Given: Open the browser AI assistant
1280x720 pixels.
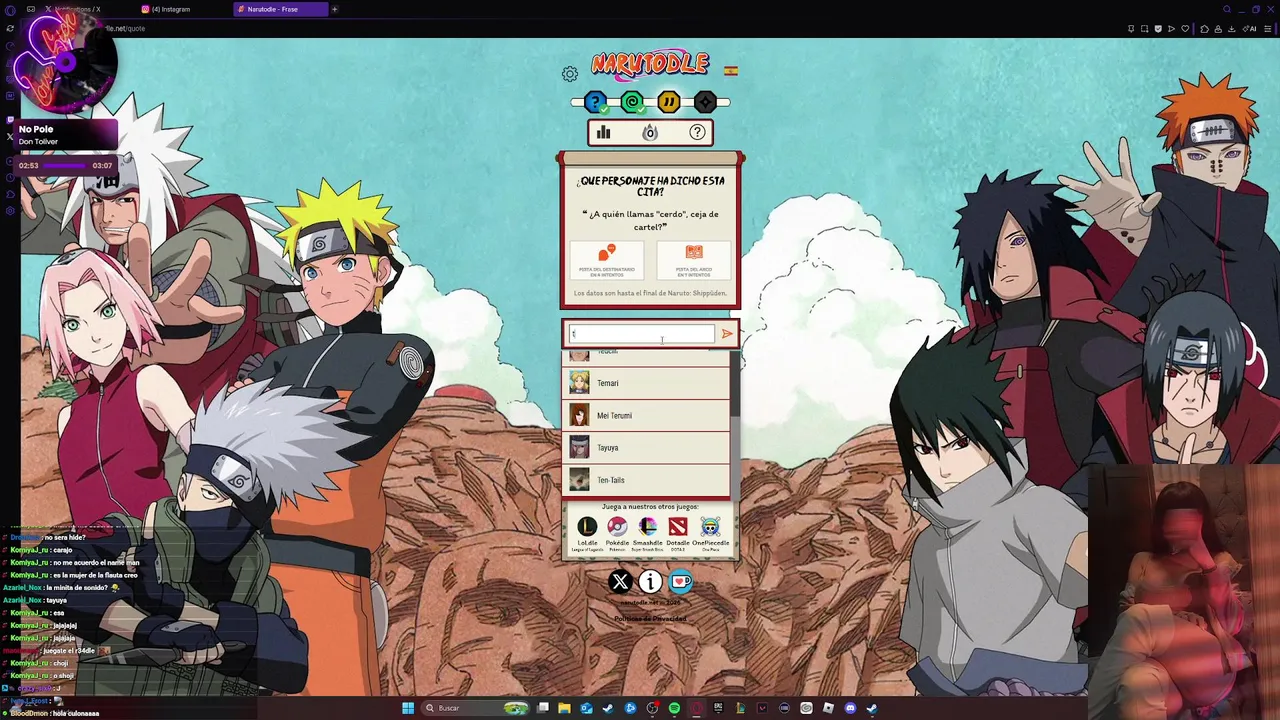Looking at the screenshot, I should (x=1249, y=29).
